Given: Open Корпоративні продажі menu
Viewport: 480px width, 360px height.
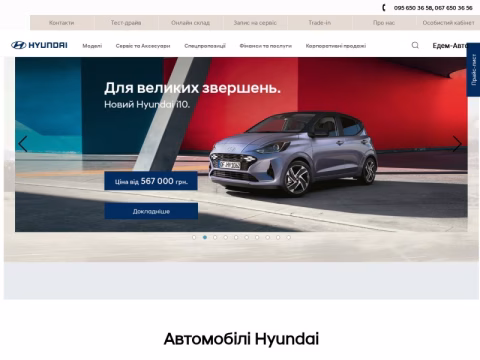Looking at the screenshot, I should pyautogui.click(x=336, y=46).
